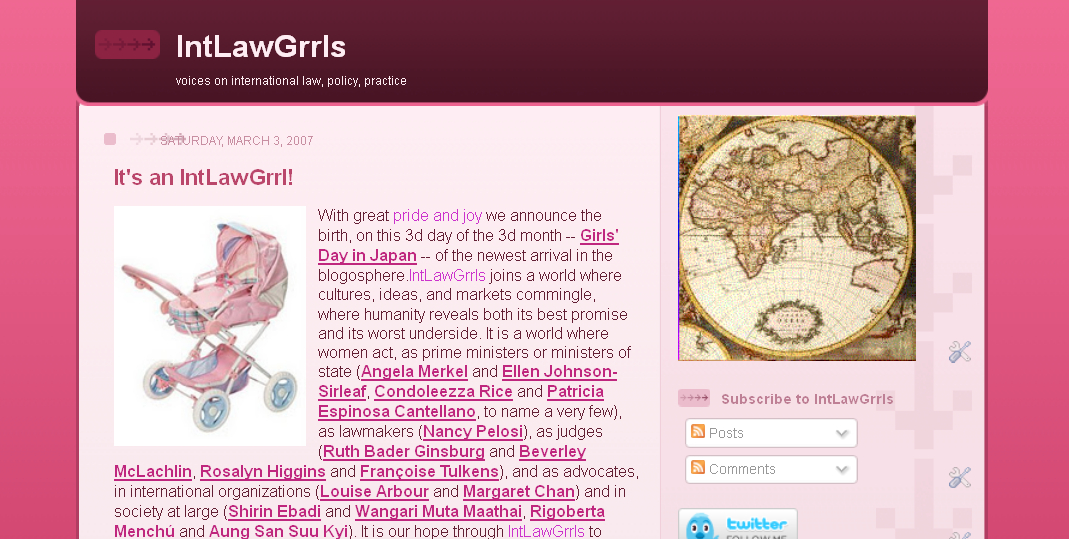1069x539 pixels.
Task: Click the small pink square date marker icon
Action: point(110,139)
